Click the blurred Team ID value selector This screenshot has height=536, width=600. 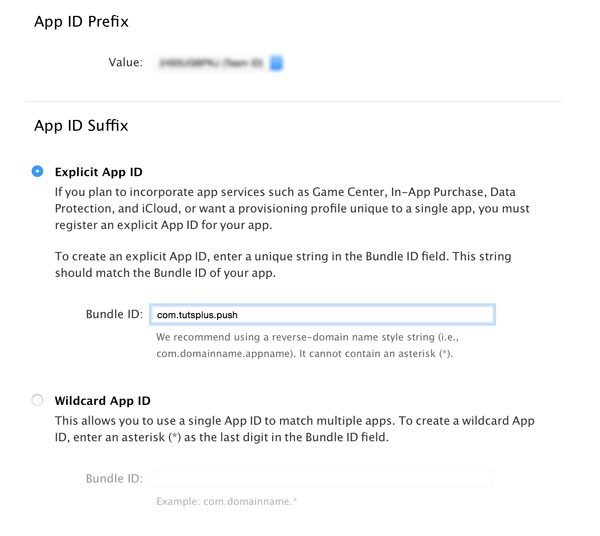tap(220, 63)
